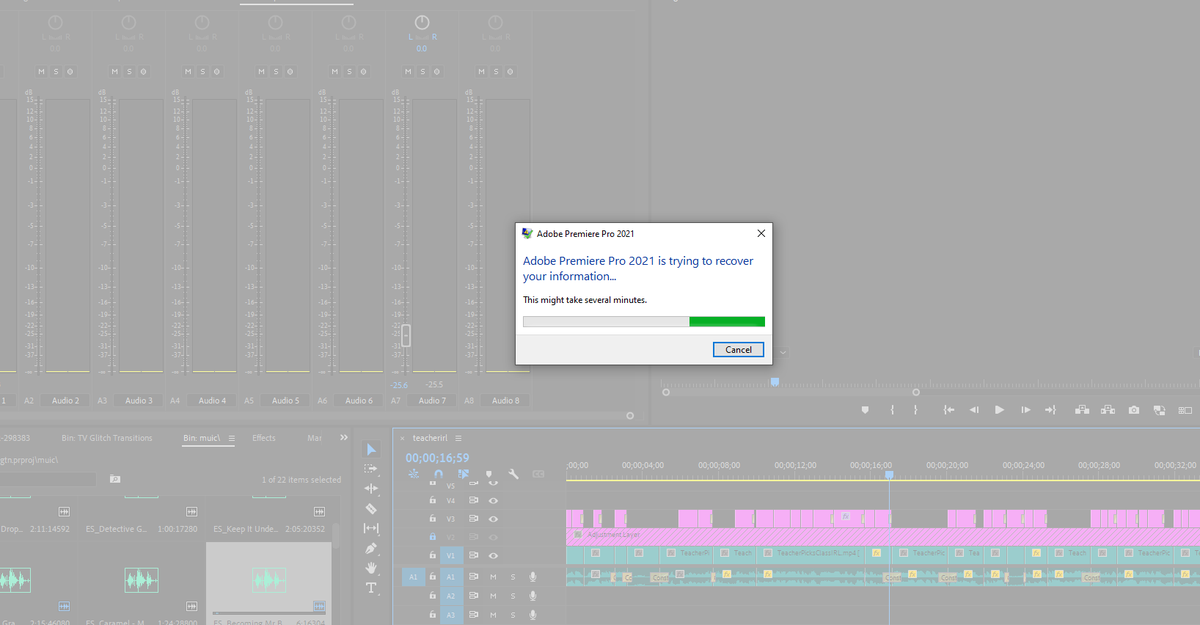Mark In point in Program Monitor
1200x625 pixels.
[891, 410]
